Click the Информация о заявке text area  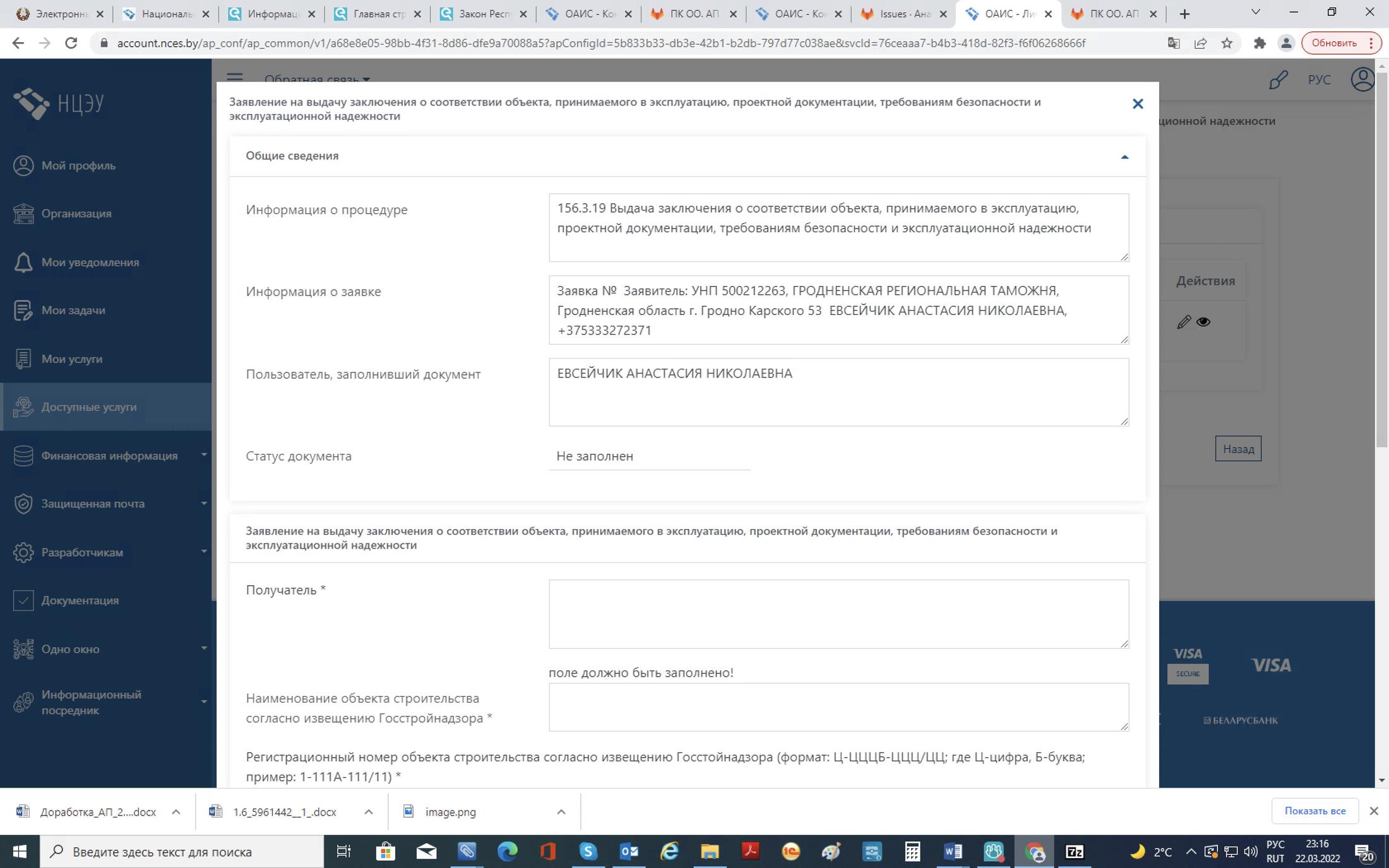[838, 310]
